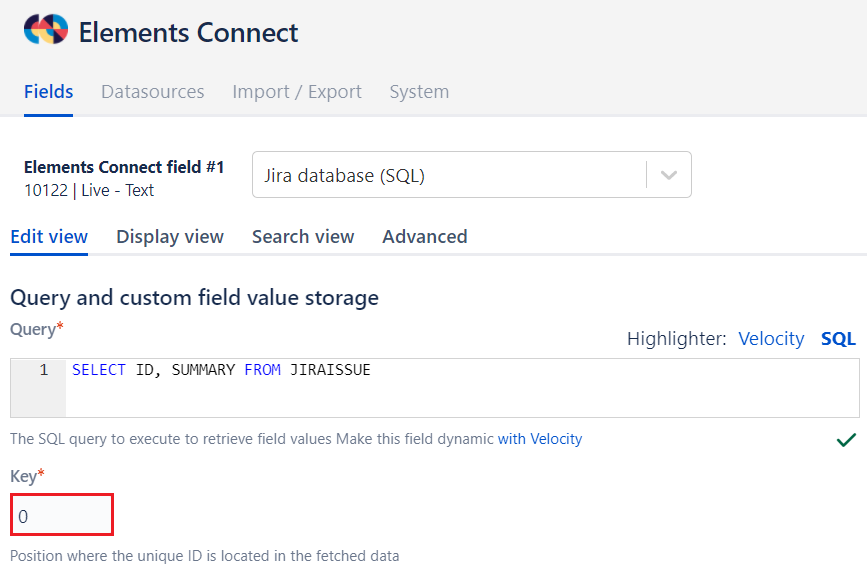Open the Search view tab
Viewport: 867px width, 588px height.
[303, 237]
